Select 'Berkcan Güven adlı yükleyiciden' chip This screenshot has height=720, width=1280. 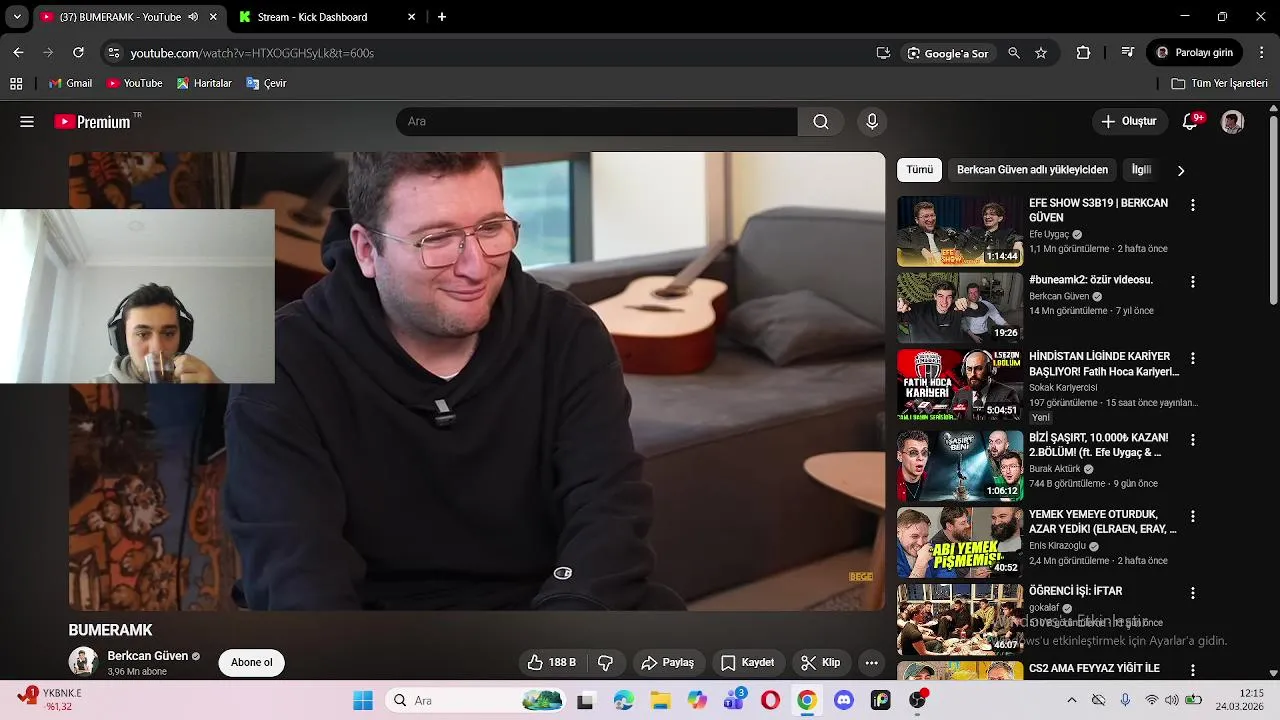click(x=1032, y=170)
